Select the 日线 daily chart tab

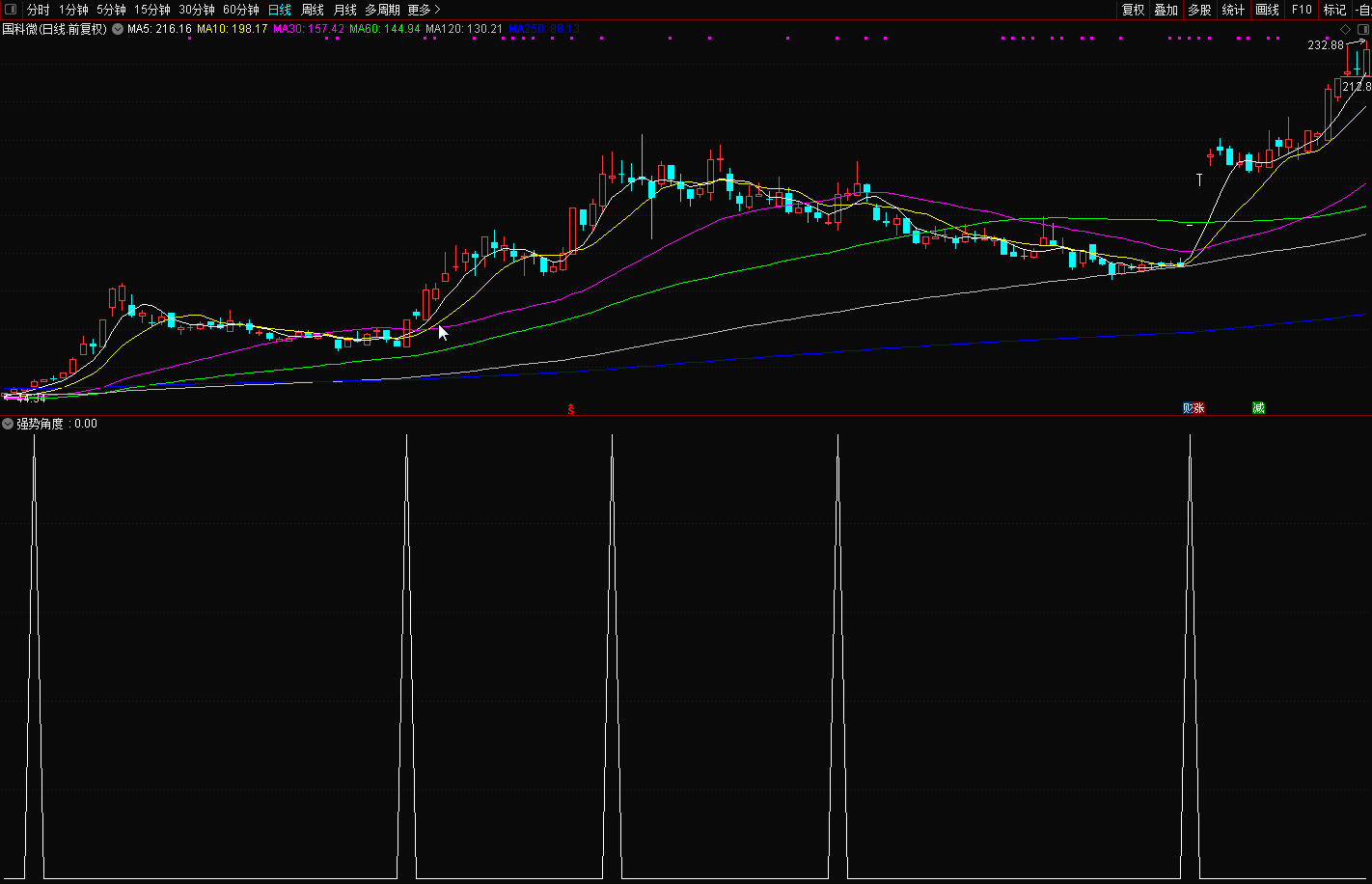pyautogui.click(x=280, y=10)
